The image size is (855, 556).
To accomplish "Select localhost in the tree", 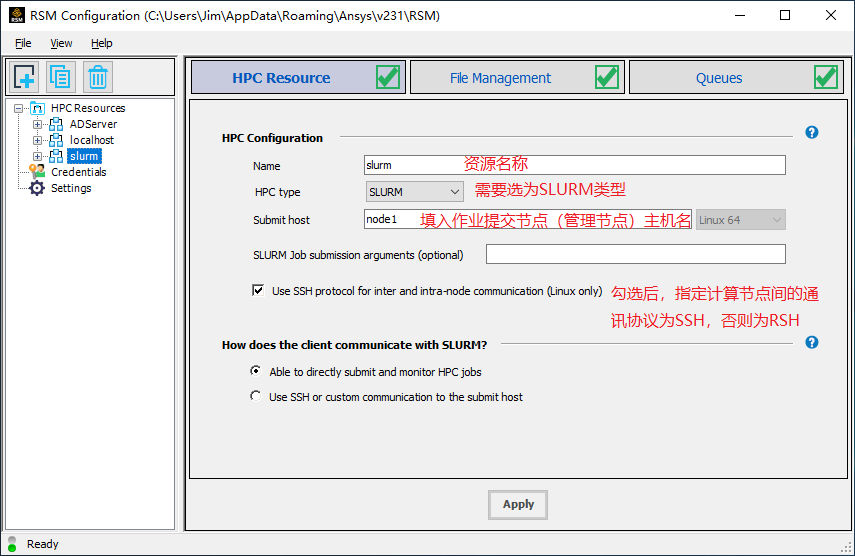I will click(92, 140).
